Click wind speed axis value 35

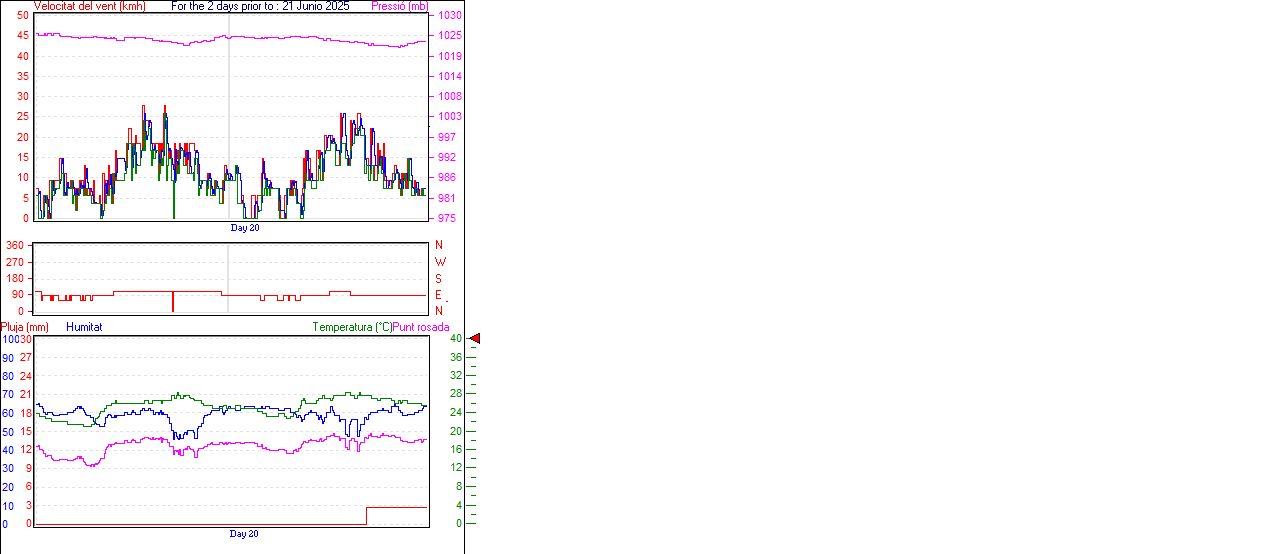click(x=22, y=76)
